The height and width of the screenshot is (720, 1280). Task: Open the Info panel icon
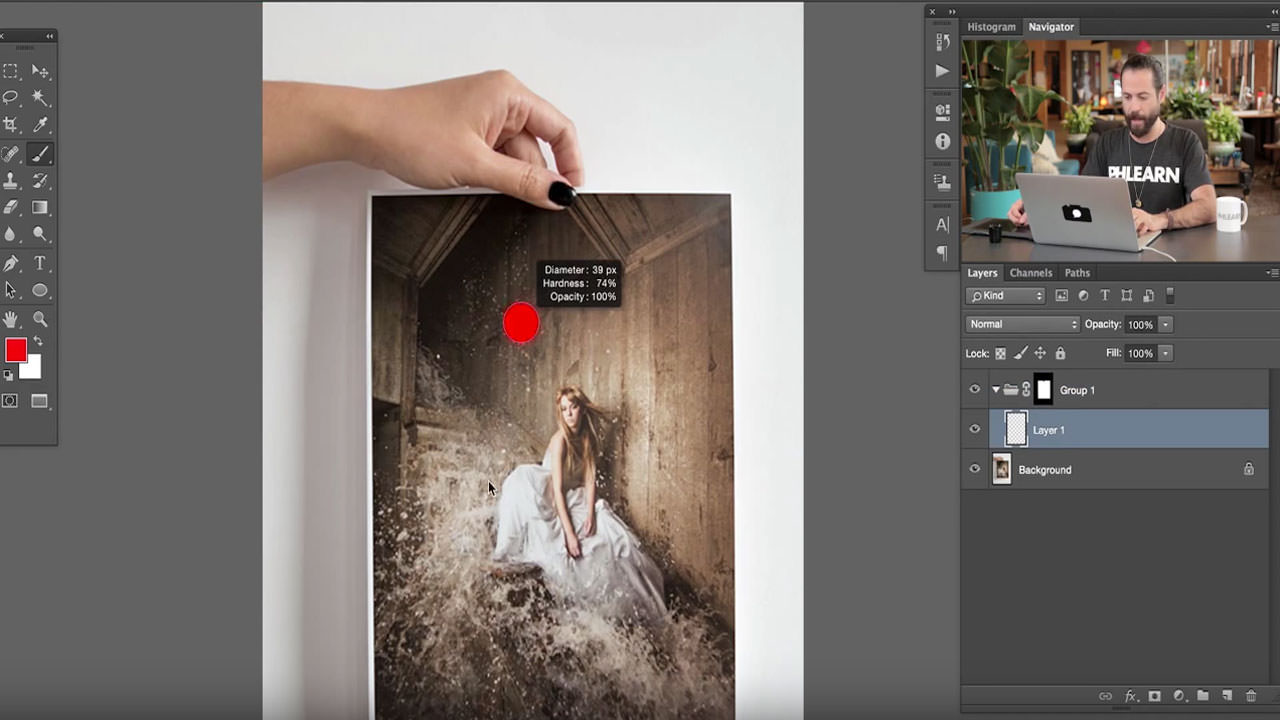(942, 141)
